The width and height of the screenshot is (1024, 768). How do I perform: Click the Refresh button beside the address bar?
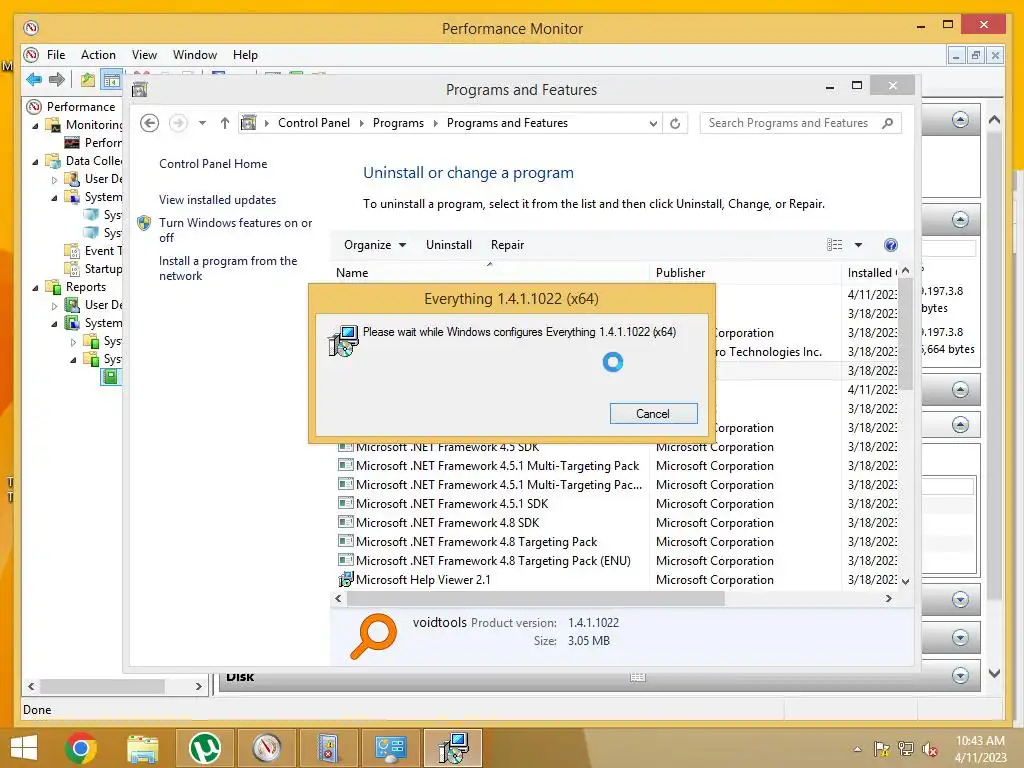point(675,123)
